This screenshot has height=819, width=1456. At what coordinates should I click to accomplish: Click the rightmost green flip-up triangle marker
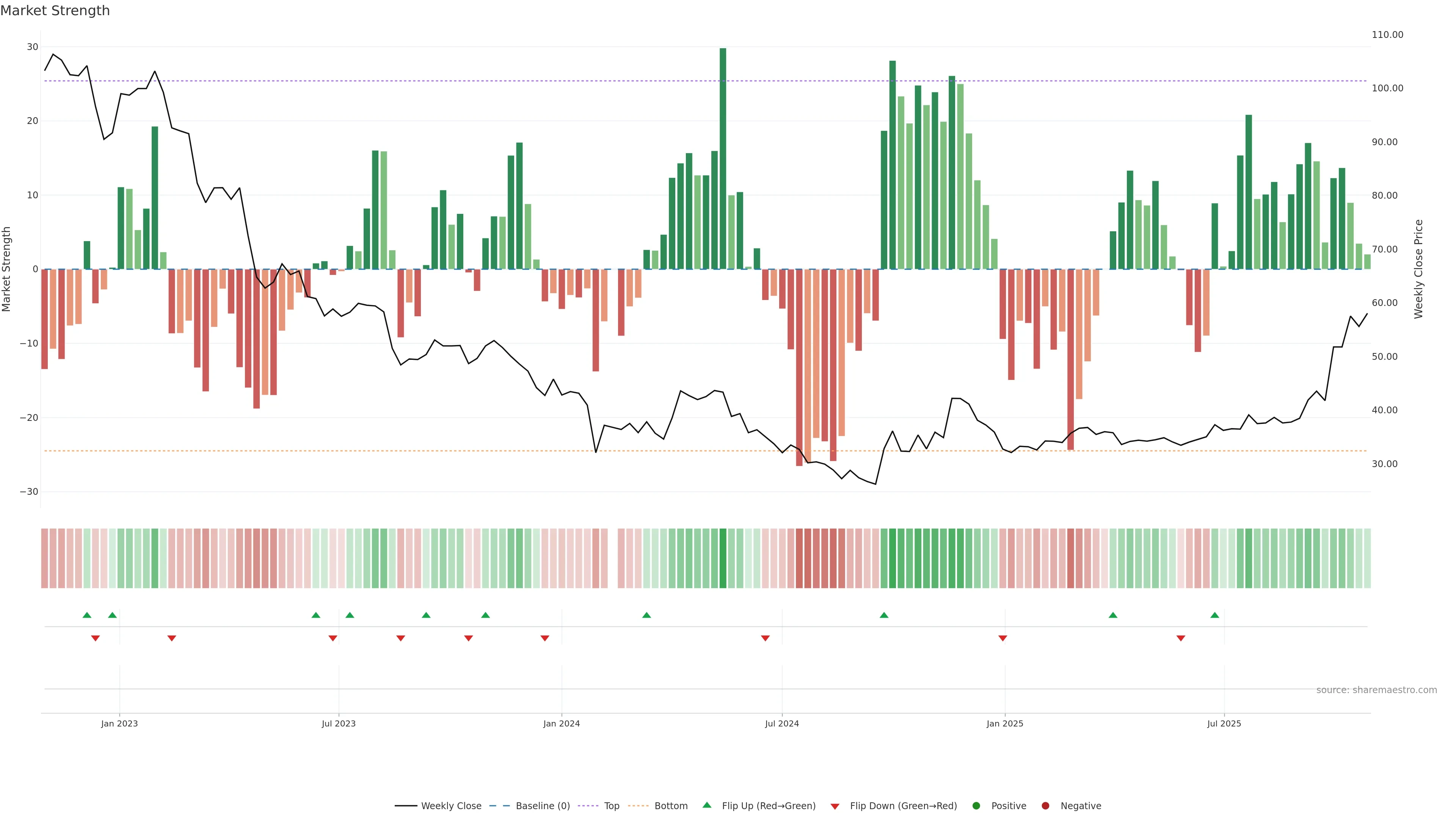[x=1214, y=615]
